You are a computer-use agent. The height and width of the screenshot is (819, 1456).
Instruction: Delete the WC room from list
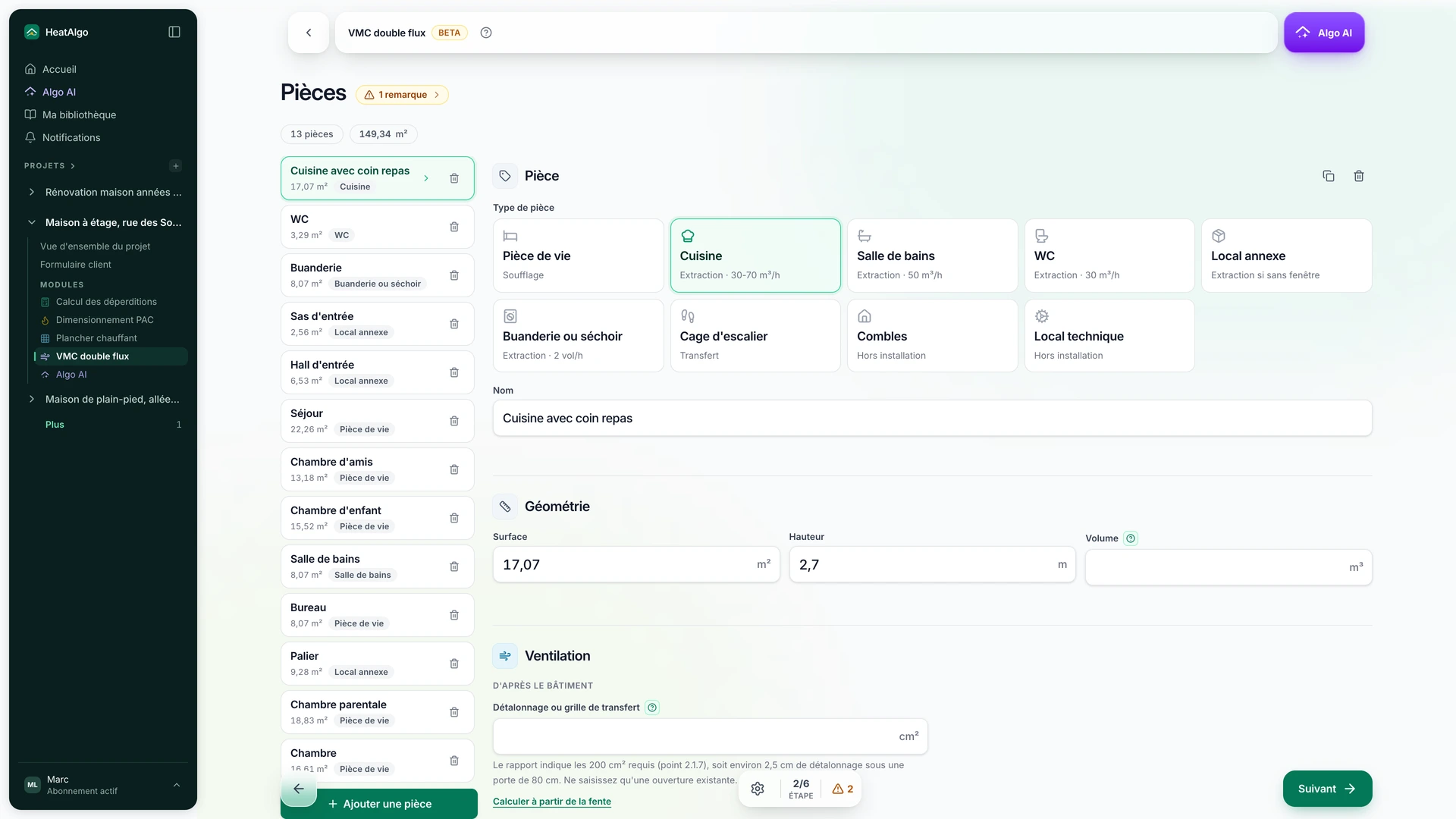pos(454,227)
